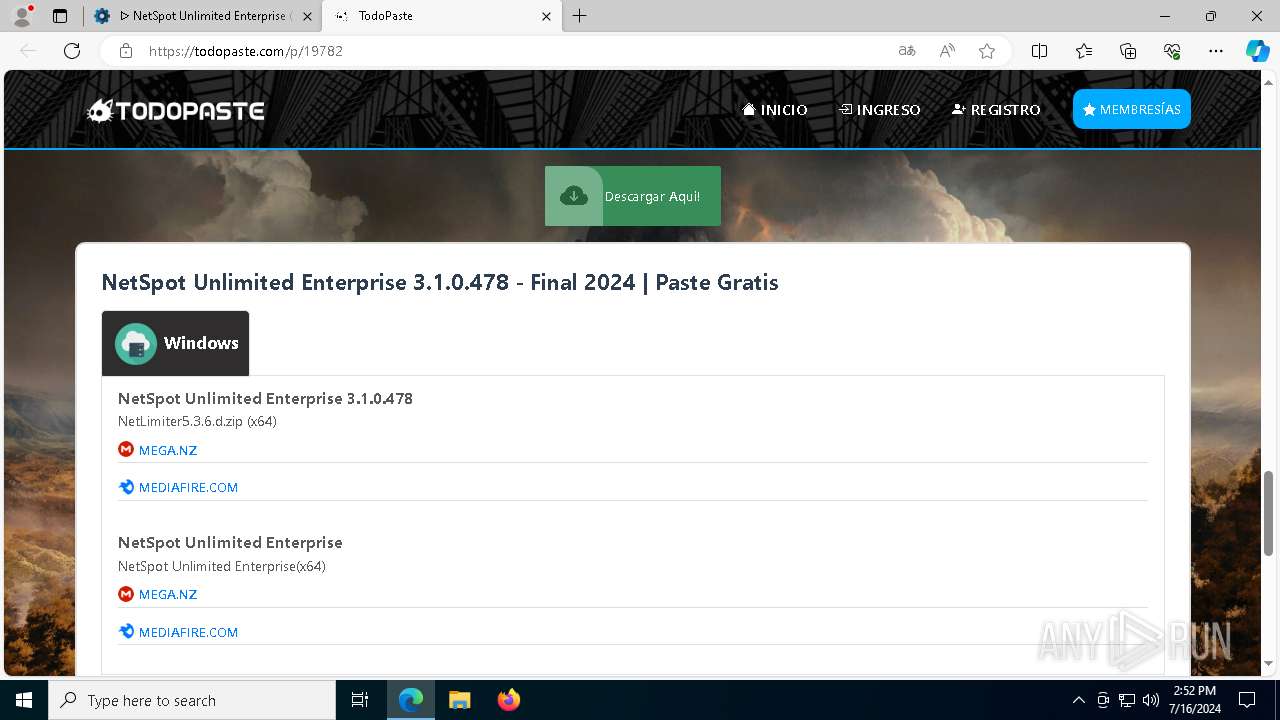Open File Explorer from the taskbar
Image resolution: width=1280 pixels, height=720 pixels.
coord(459,700)
